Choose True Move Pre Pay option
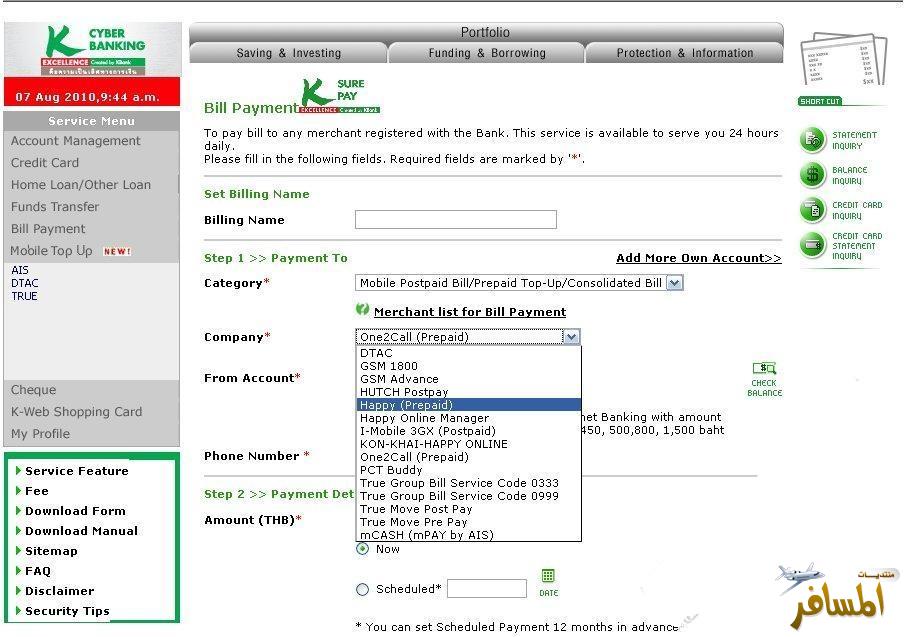 click(468, 522)
